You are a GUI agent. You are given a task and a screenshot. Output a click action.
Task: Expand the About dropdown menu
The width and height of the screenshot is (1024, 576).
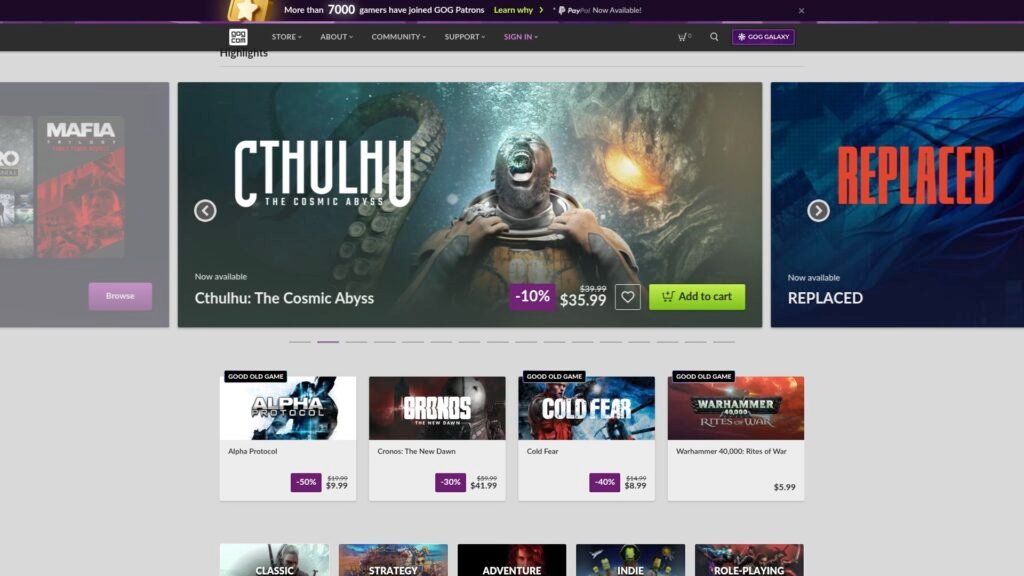click(336, 37)
